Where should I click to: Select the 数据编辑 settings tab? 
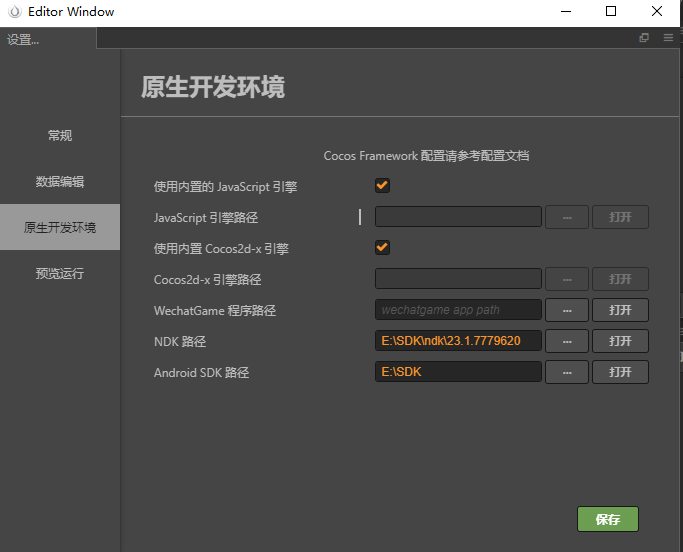pos(60,181)
